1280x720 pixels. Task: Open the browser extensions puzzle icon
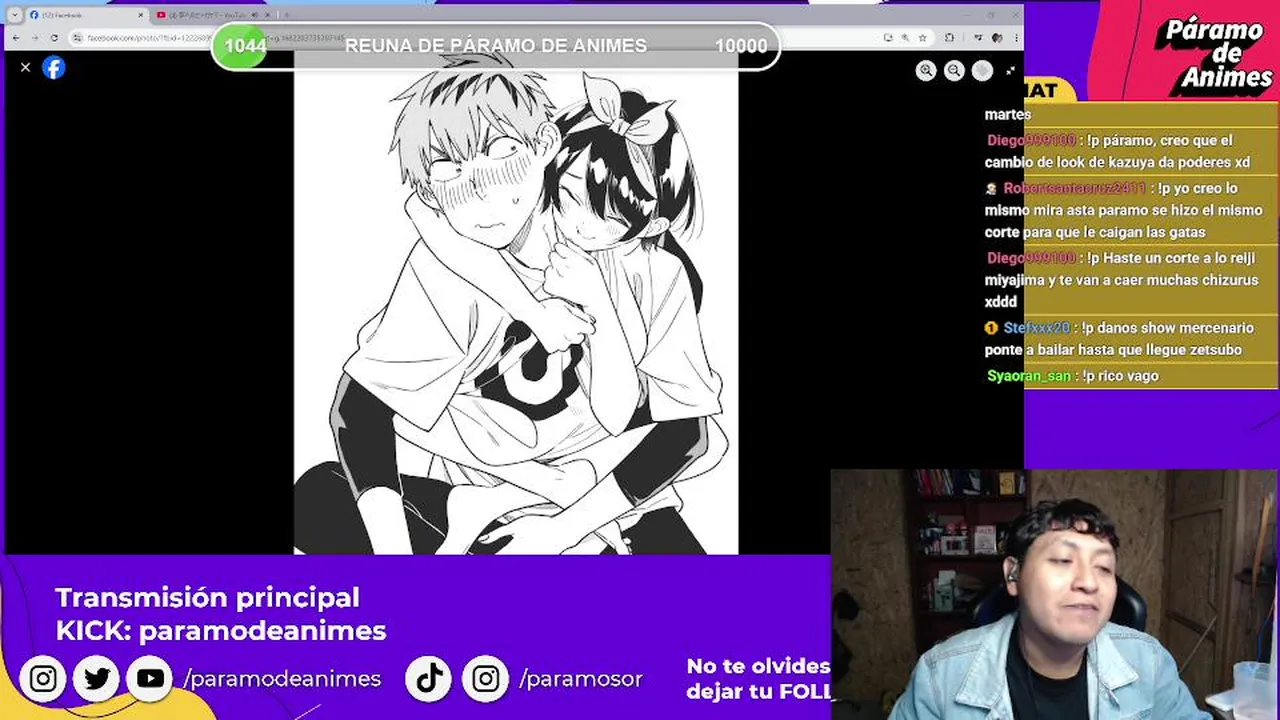(x=949, y=38)
